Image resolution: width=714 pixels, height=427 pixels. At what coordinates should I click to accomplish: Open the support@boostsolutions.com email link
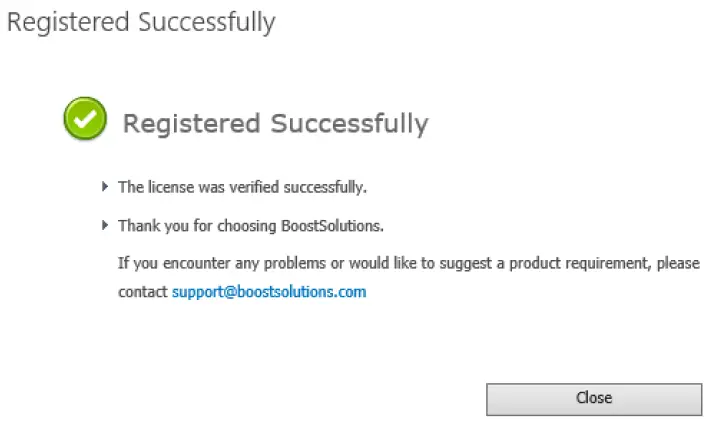[269, 292]
